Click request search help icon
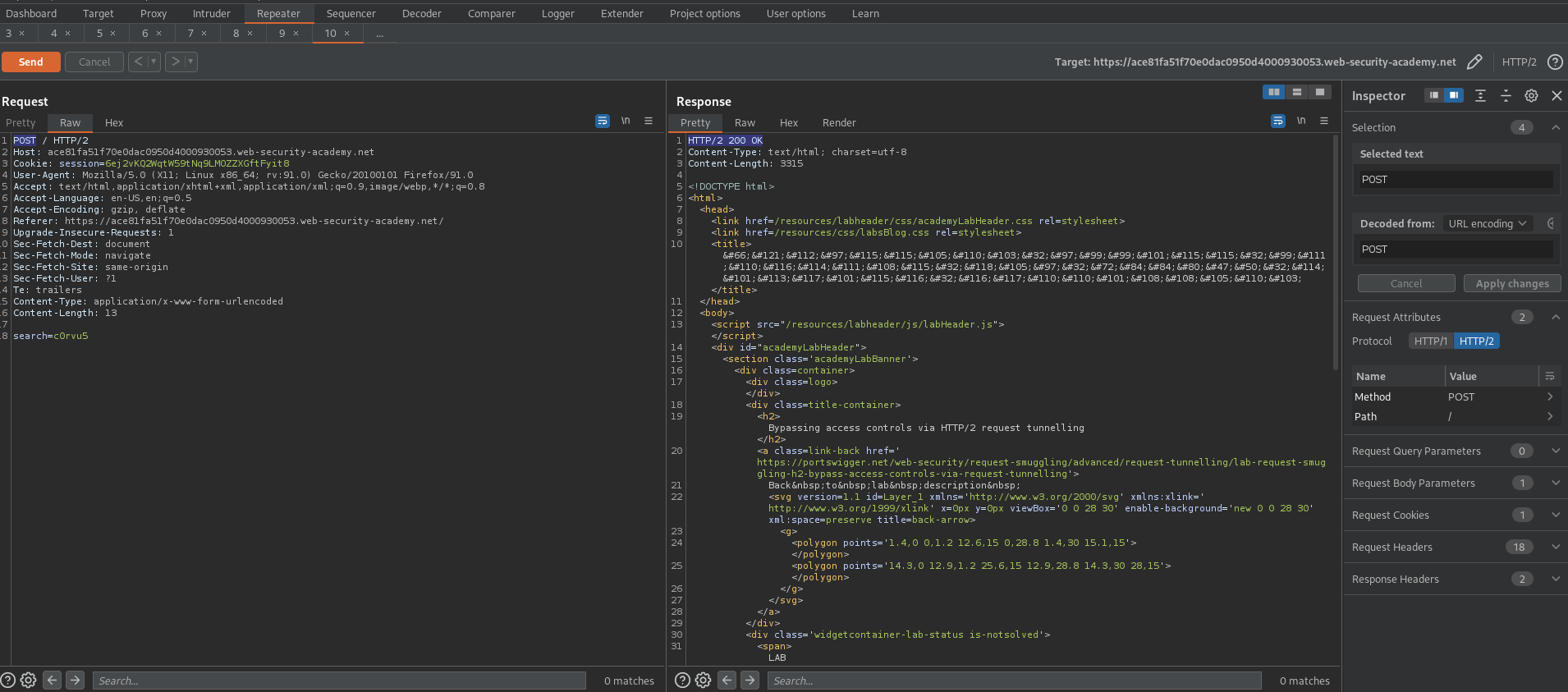The image size is (1568, 692). pos(8,681)
